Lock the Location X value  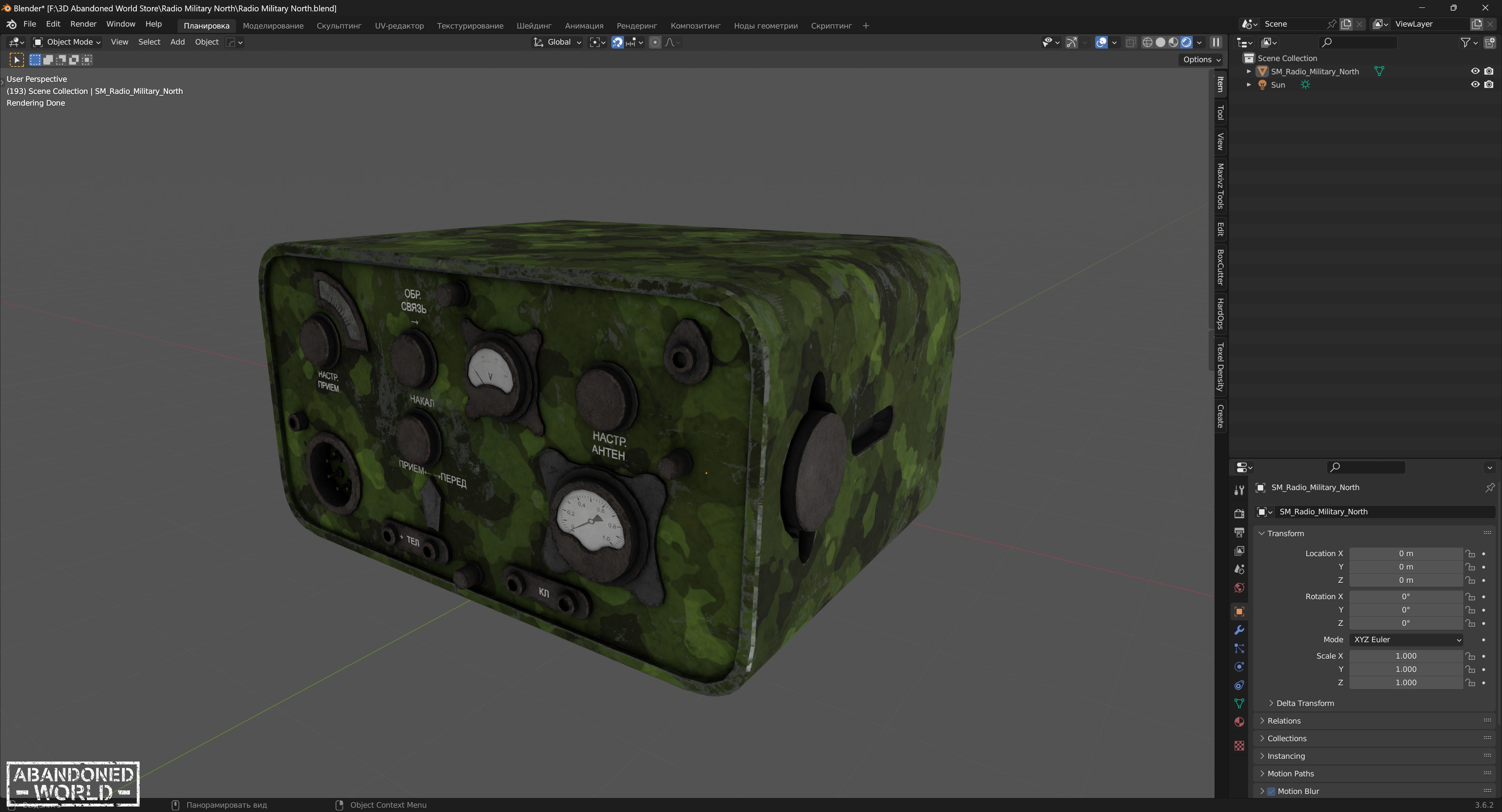[1471, 554]
